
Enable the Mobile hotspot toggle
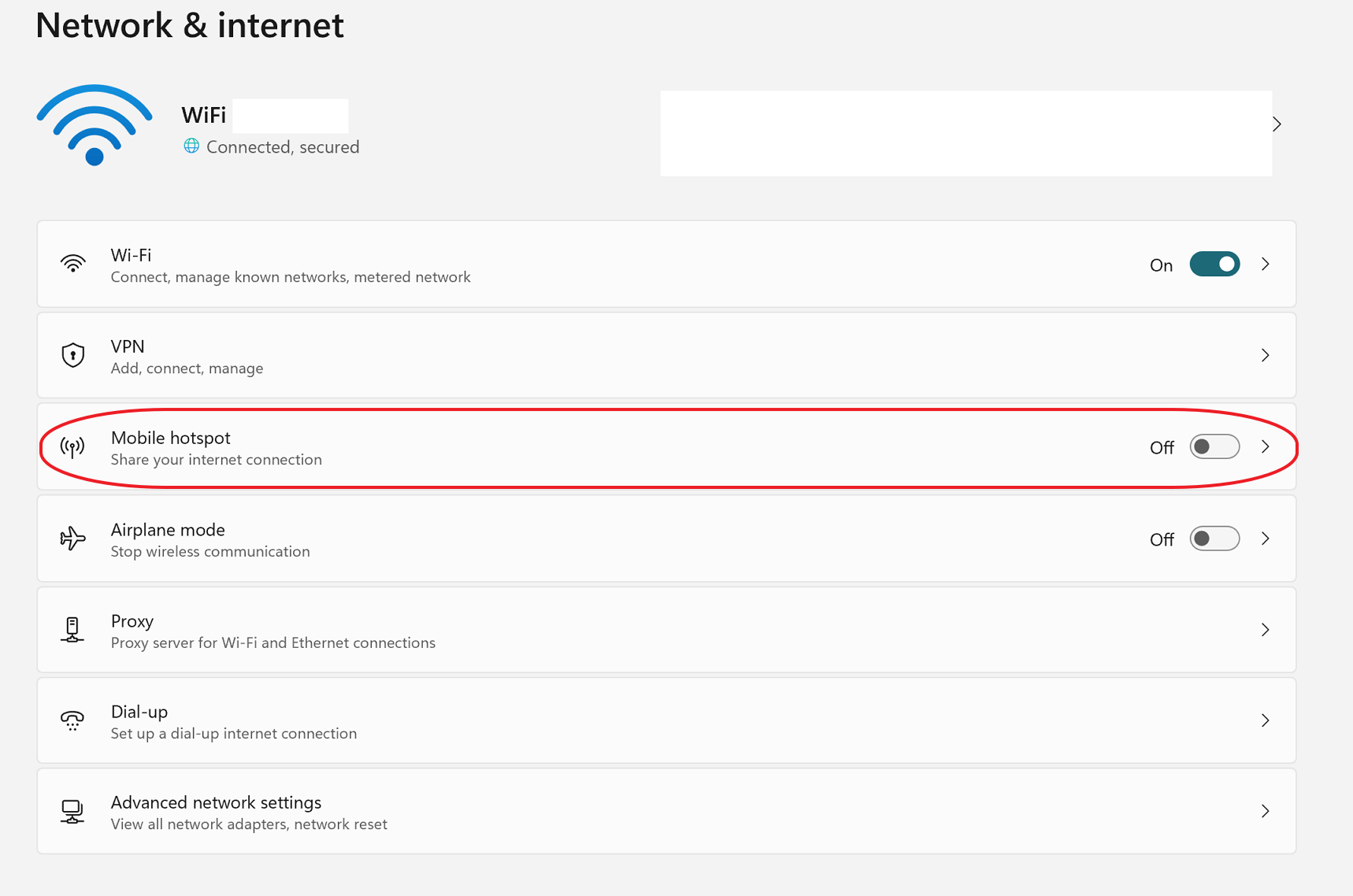1214,447
